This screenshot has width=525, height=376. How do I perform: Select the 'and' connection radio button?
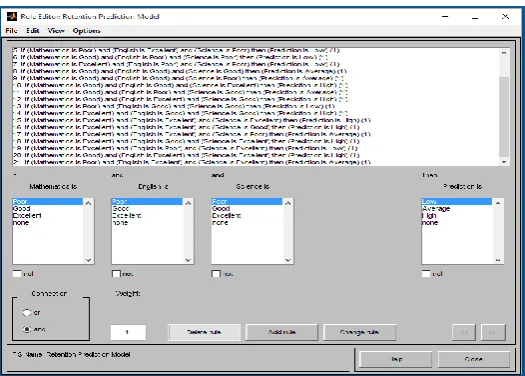point(27,329)
